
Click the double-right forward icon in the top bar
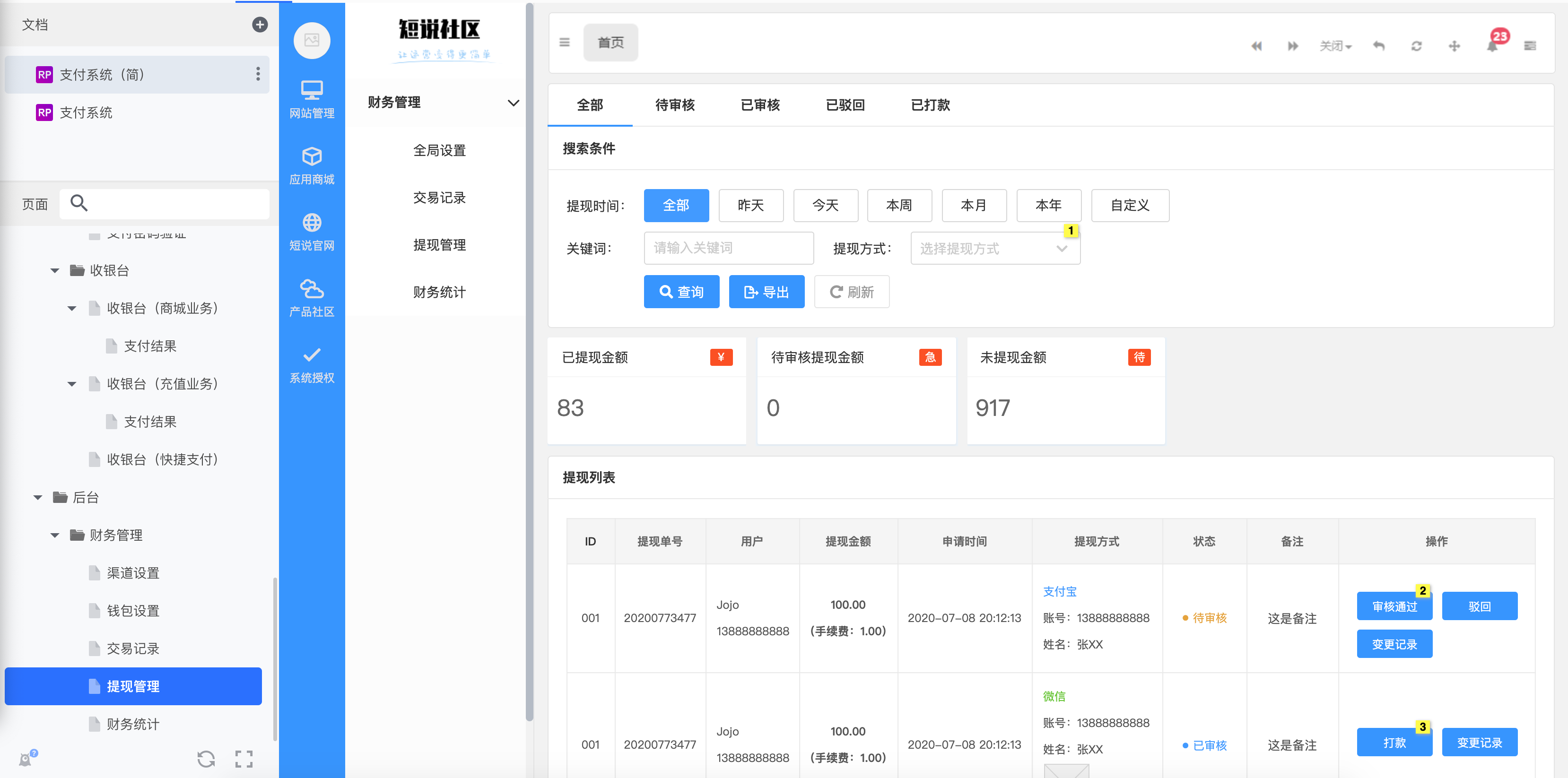click(1293, 46)
